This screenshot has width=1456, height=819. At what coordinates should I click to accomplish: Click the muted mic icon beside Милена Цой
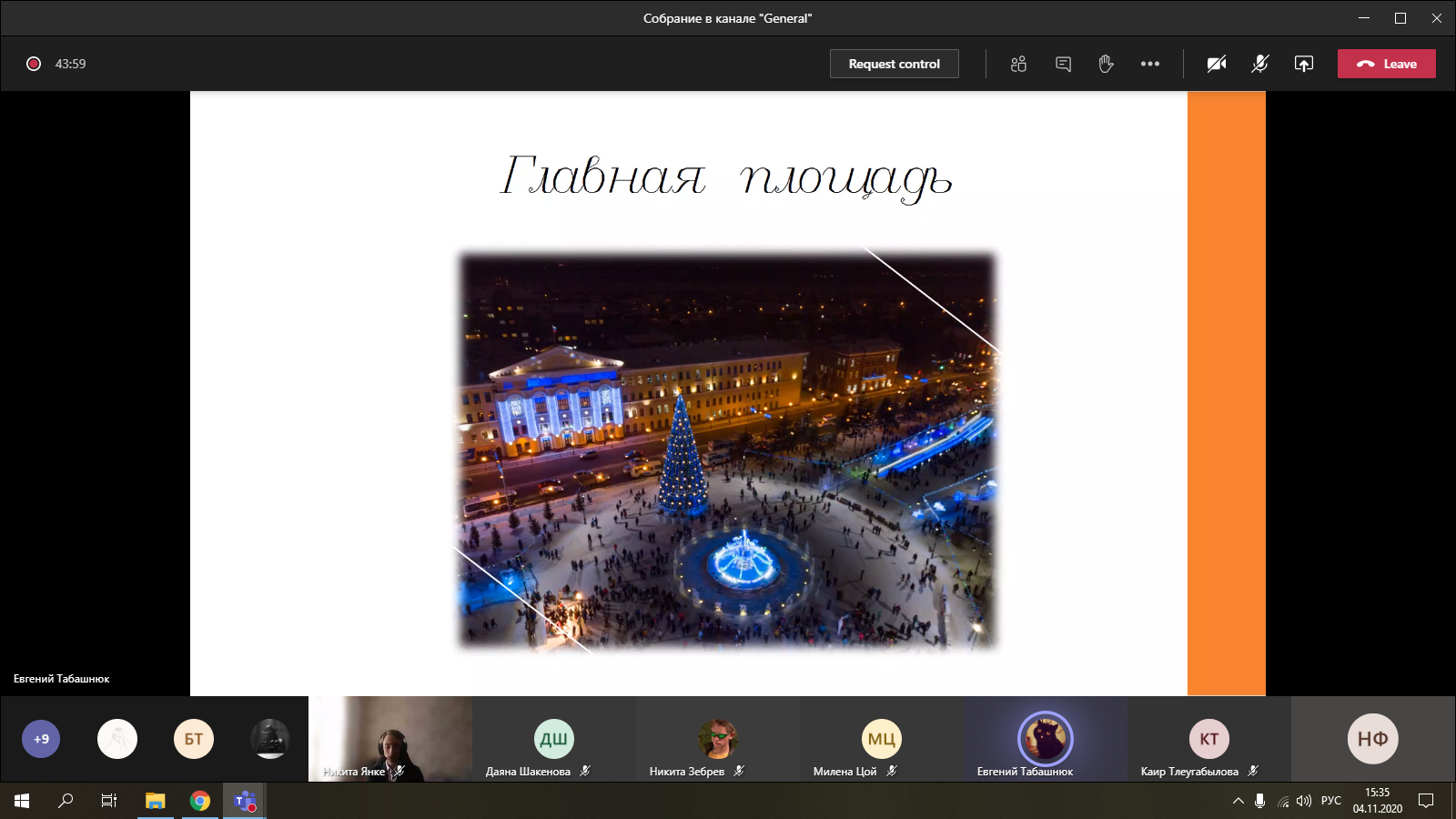(x=892, y=771)
